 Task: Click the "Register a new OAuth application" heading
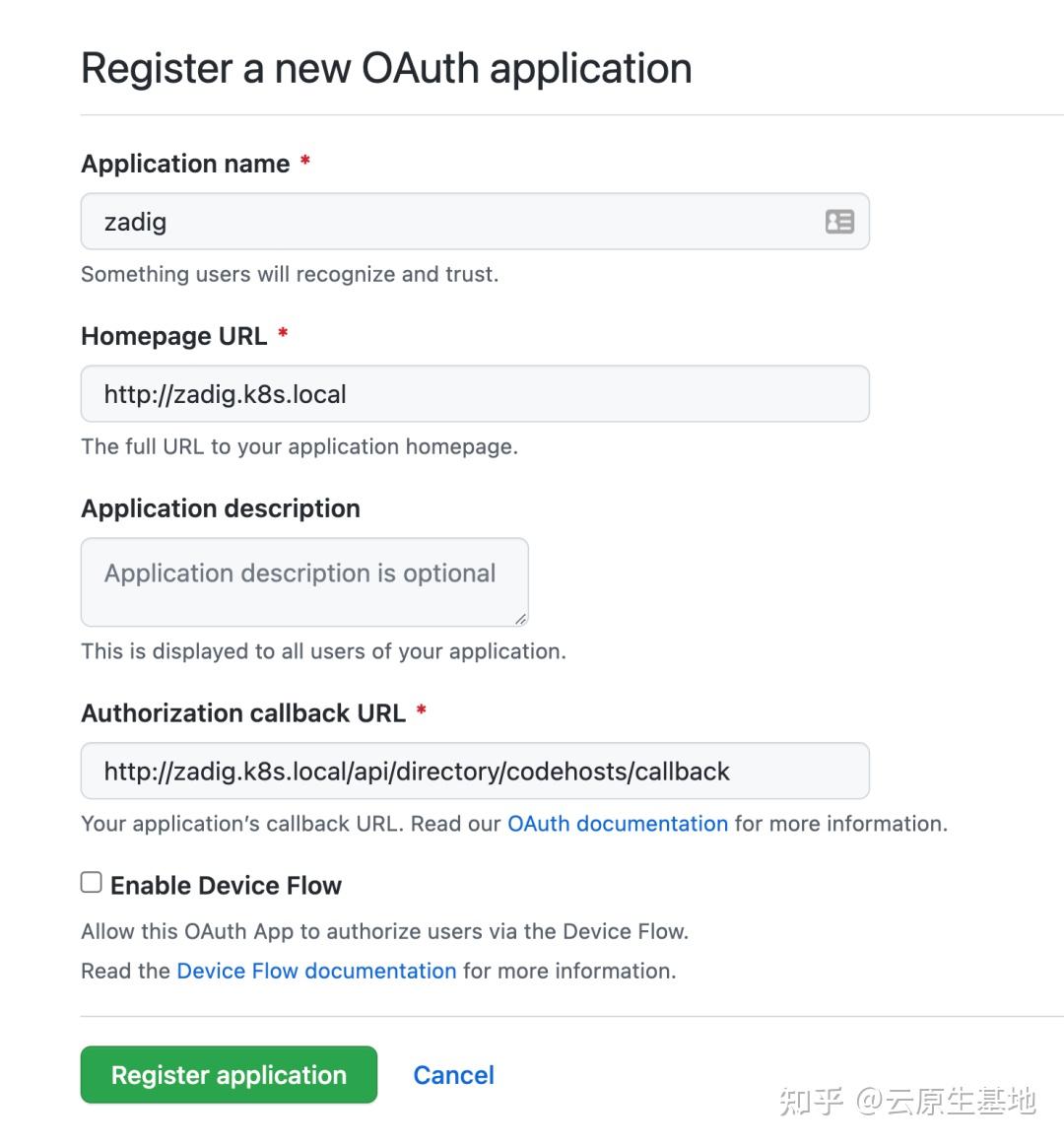386,68
